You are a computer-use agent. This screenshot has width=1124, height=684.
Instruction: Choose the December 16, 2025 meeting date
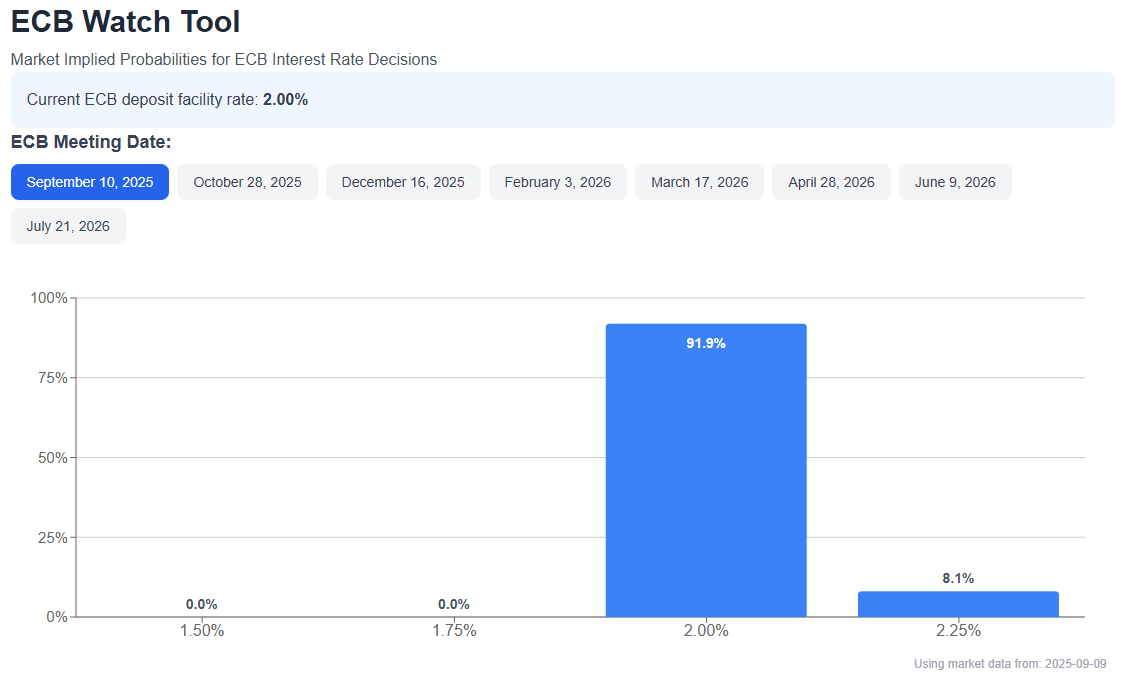click(x=403, y=182)
